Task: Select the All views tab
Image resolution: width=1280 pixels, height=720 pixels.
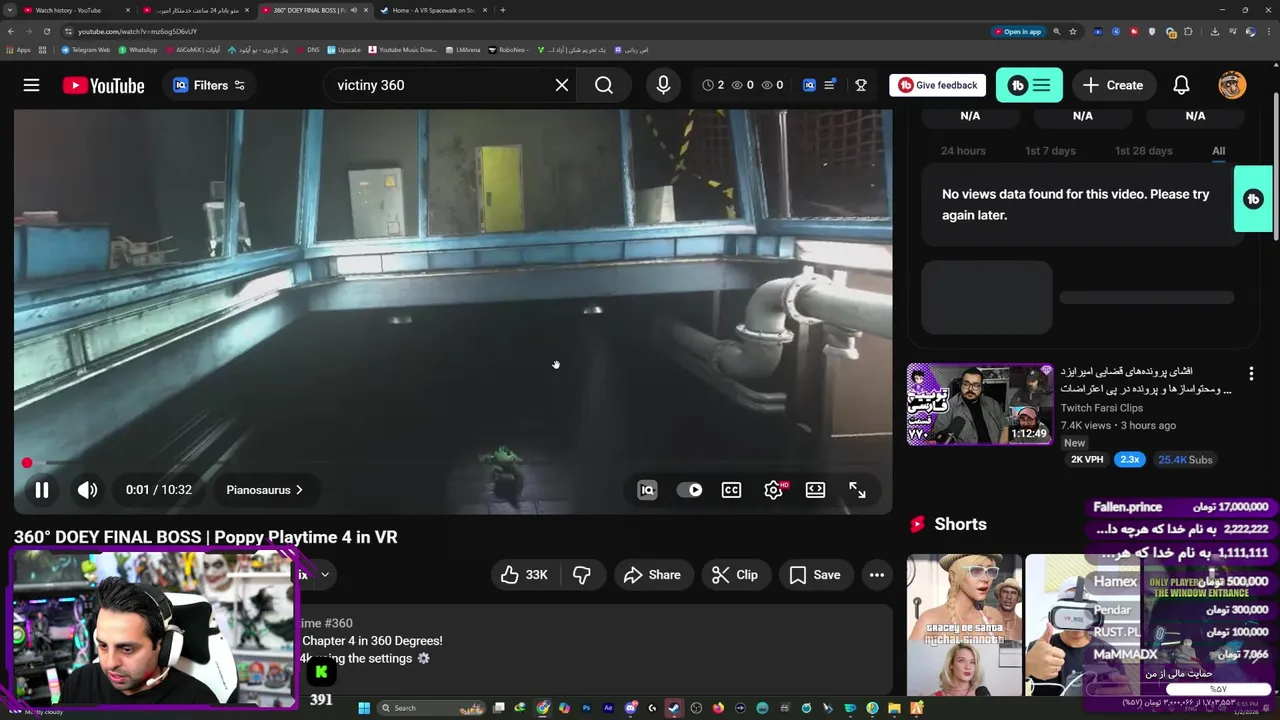Action: tap(1218, 151)
